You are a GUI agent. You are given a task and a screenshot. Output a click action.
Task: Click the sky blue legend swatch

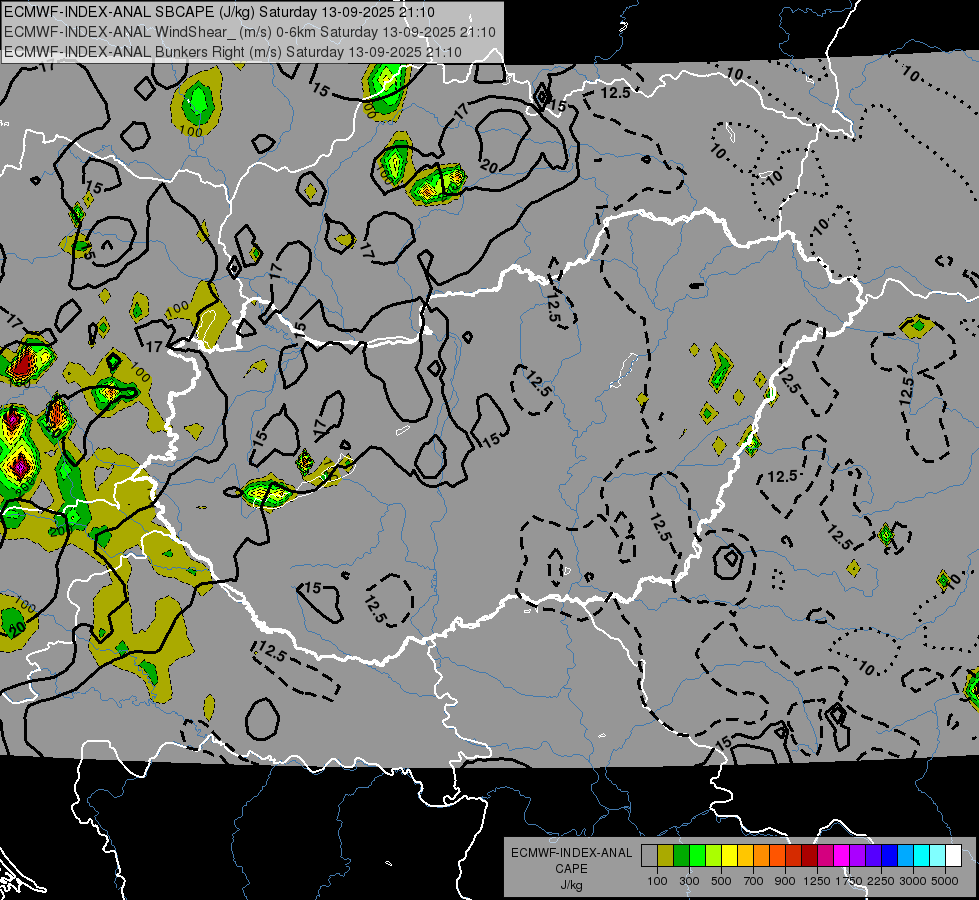click(906, 855)
